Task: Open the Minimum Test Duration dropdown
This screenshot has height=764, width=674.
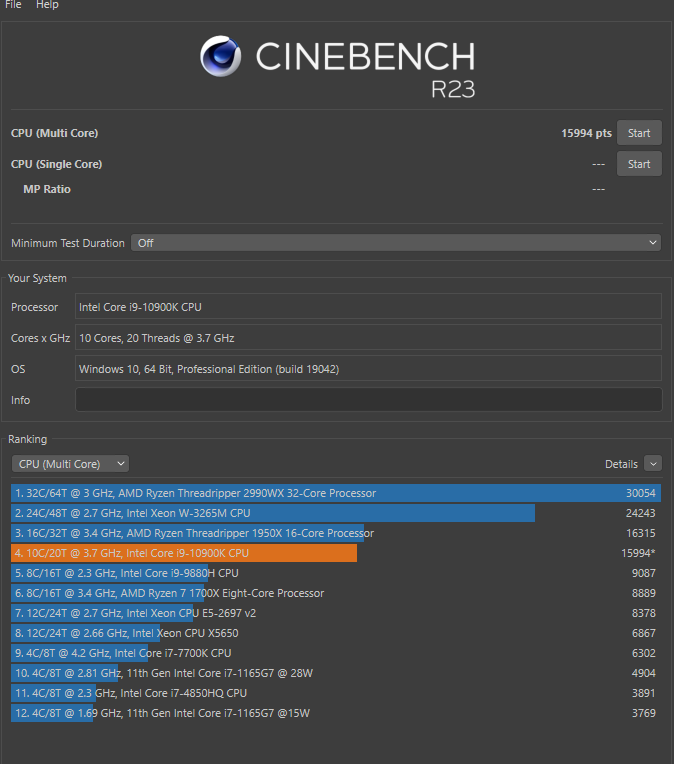Action: pyautogui.click(x=396, y=243)
